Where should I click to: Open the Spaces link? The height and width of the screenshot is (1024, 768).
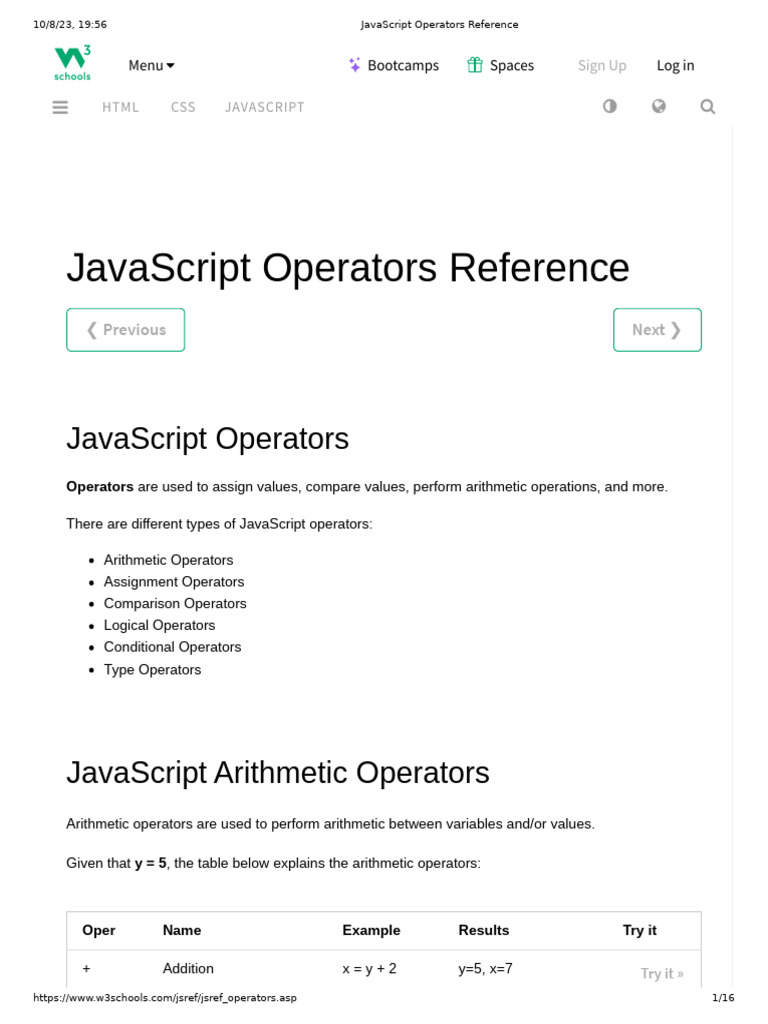[512, 65]
